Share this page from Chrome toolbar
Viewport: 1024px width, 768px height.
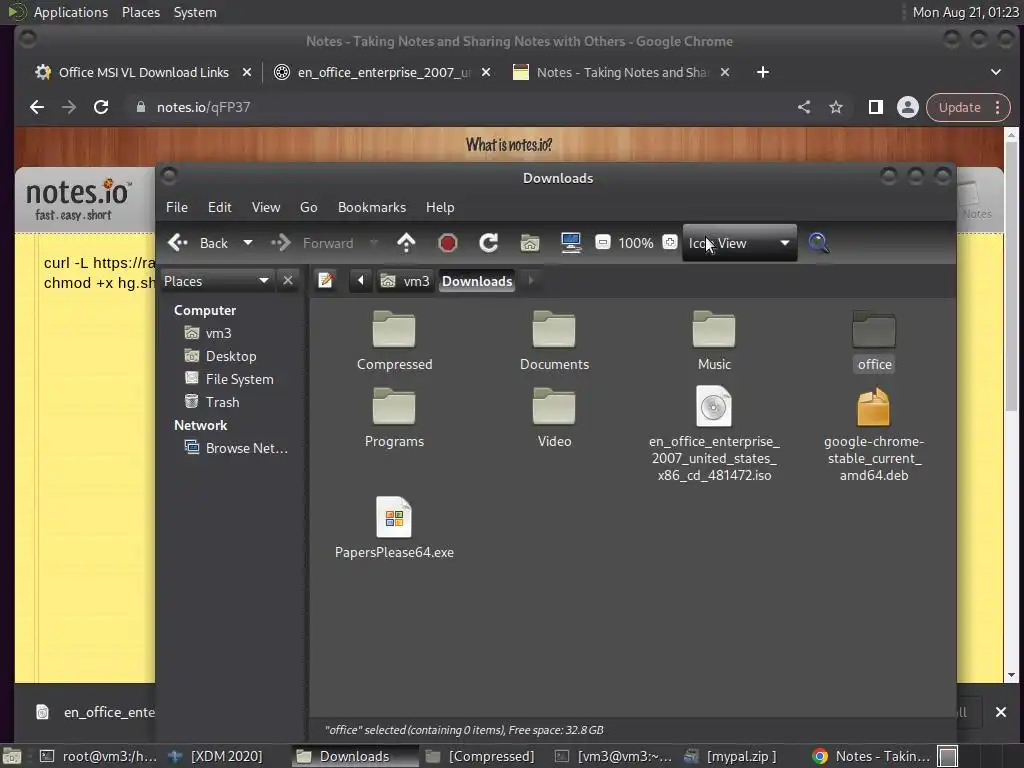804,107
